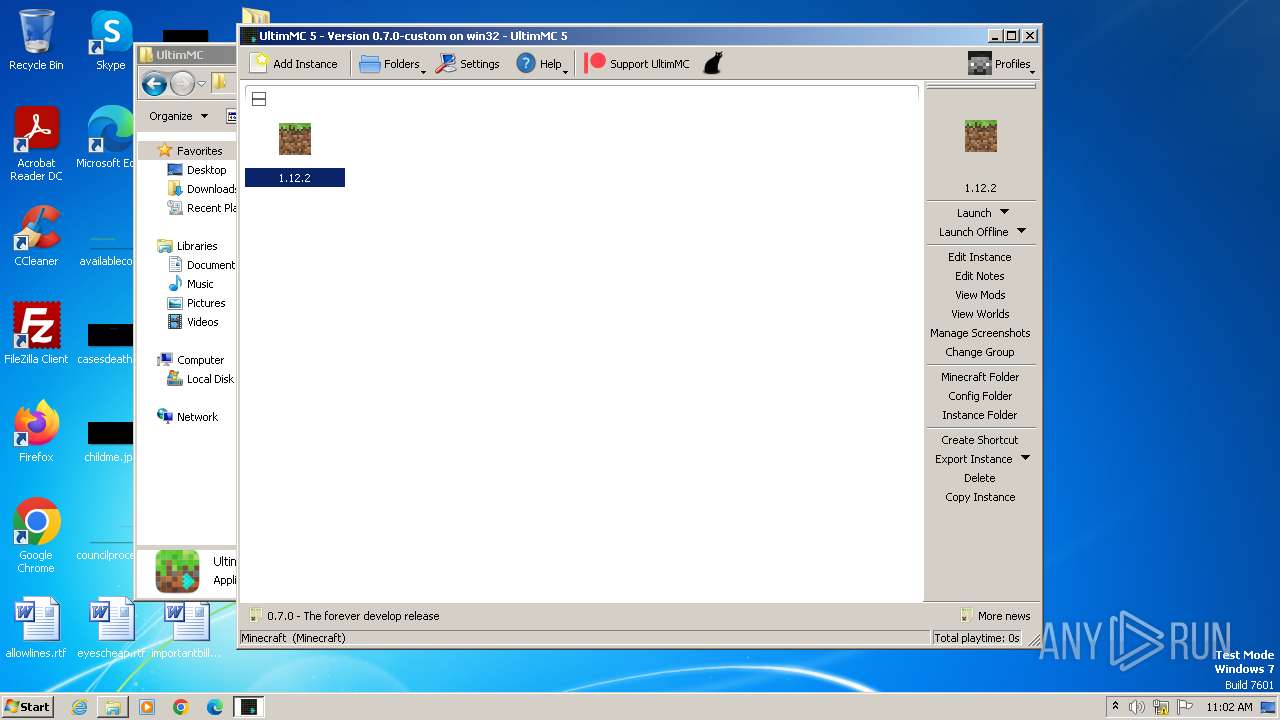1280x720 pixels.
Task: Open the Folders dropdown in UltimMC toolbar
Action: click(x=391, y=64)
